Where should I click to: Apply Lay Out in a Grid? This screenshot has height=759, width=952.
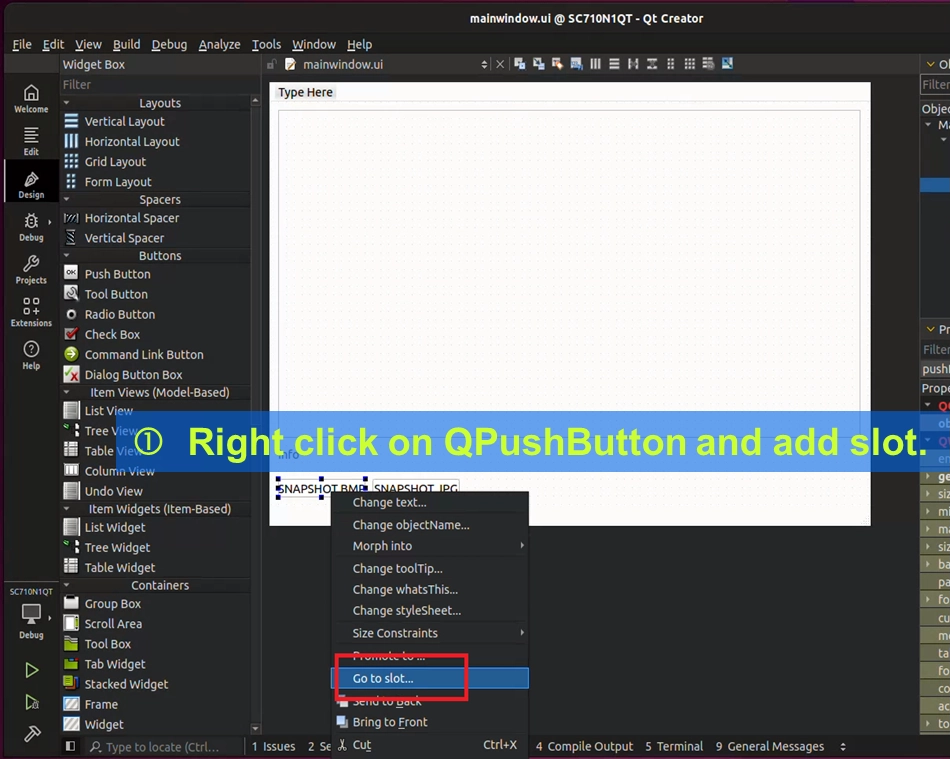point(690,64)
